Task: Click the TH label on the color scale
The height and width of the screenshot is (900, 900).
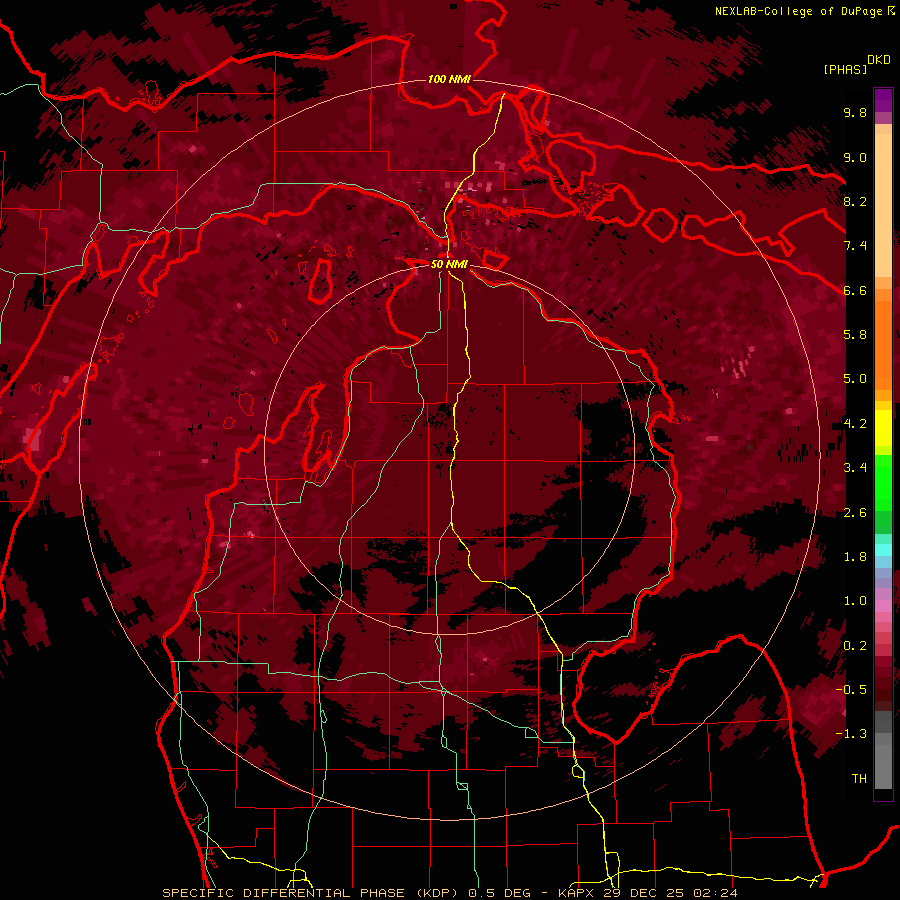Action: click(x=859, y=779)
